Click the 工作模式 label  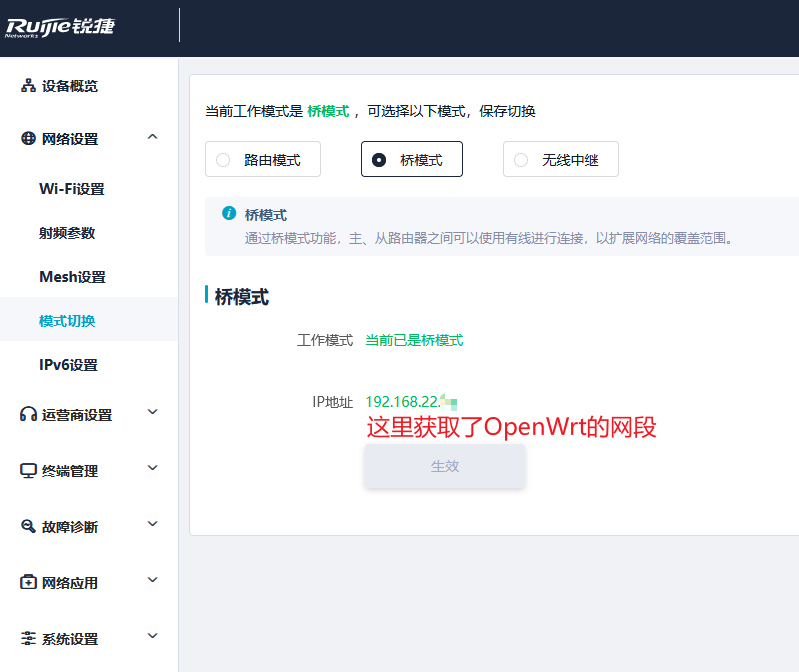[325, 340]
